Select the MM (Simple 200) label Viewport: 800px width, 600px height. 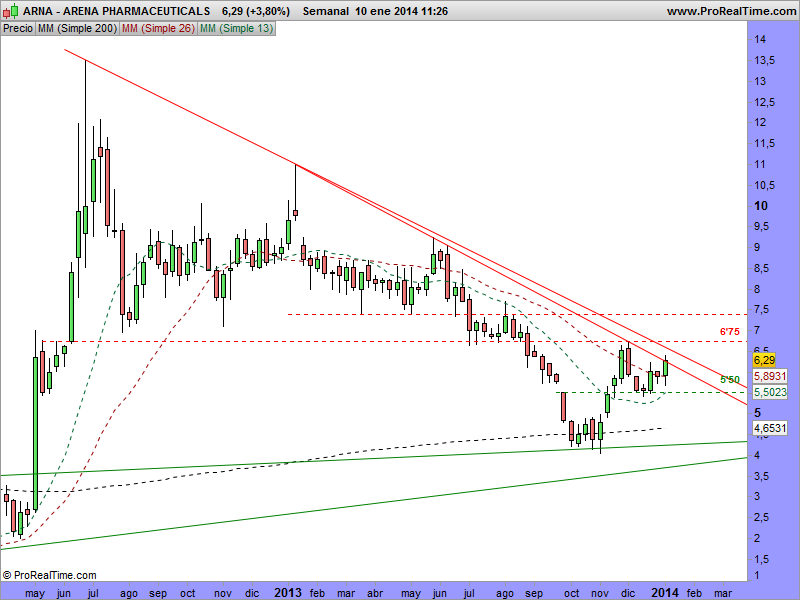(77, 29)
